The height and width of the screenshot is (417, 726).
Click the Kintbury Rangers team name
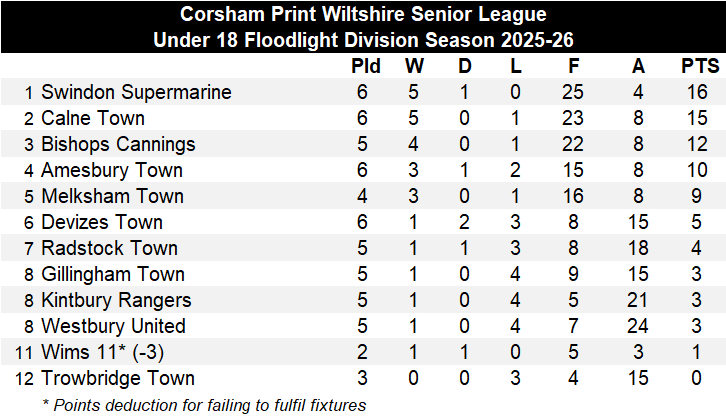116,300
